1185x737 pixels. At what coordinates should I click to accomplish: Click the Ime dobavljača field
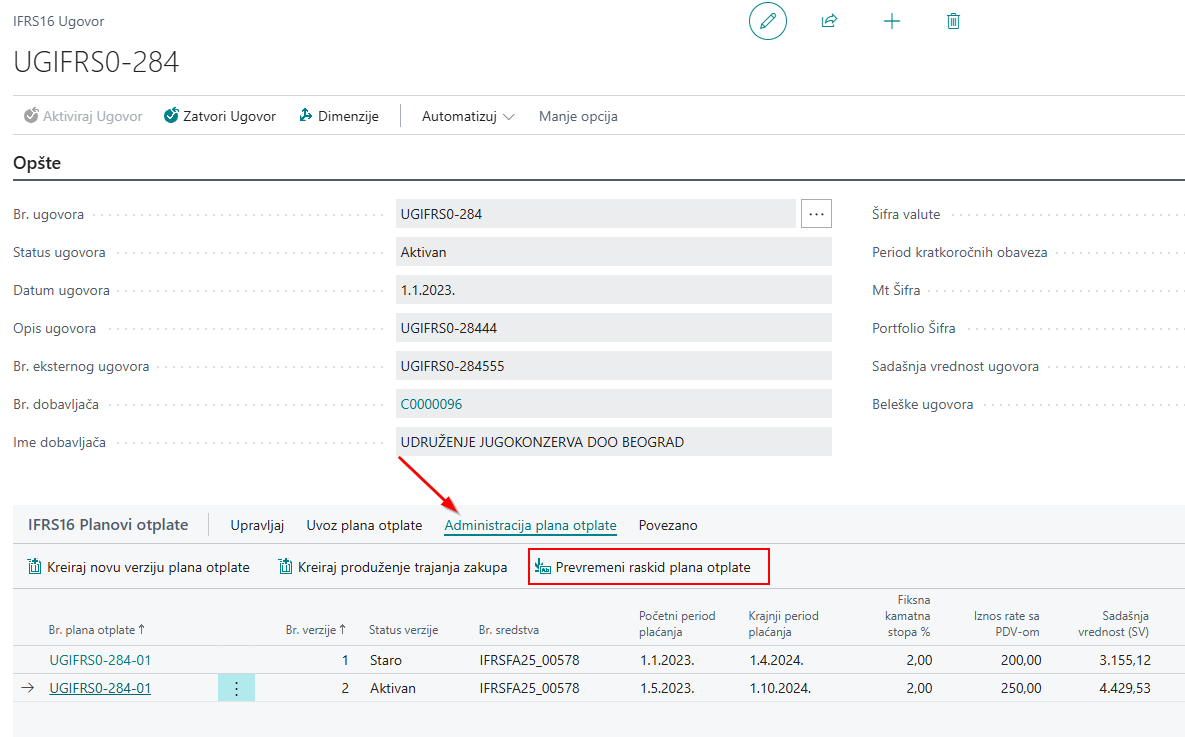pyautogui.click(x=614, y=442)
